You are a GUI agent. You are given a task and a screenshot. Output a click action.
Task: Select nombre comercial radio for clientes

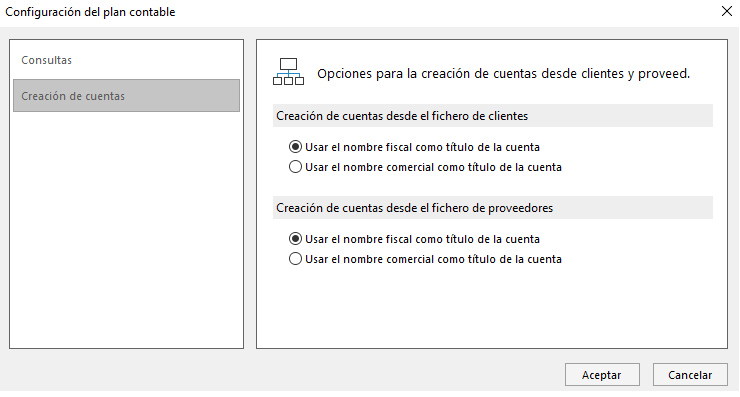[295, 167]
